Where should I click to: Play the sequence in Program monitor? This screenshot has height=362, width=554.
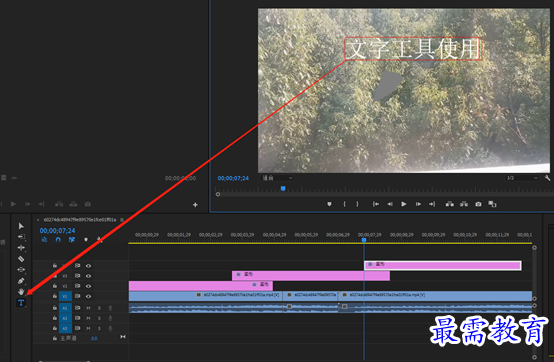tap(403, 204)
